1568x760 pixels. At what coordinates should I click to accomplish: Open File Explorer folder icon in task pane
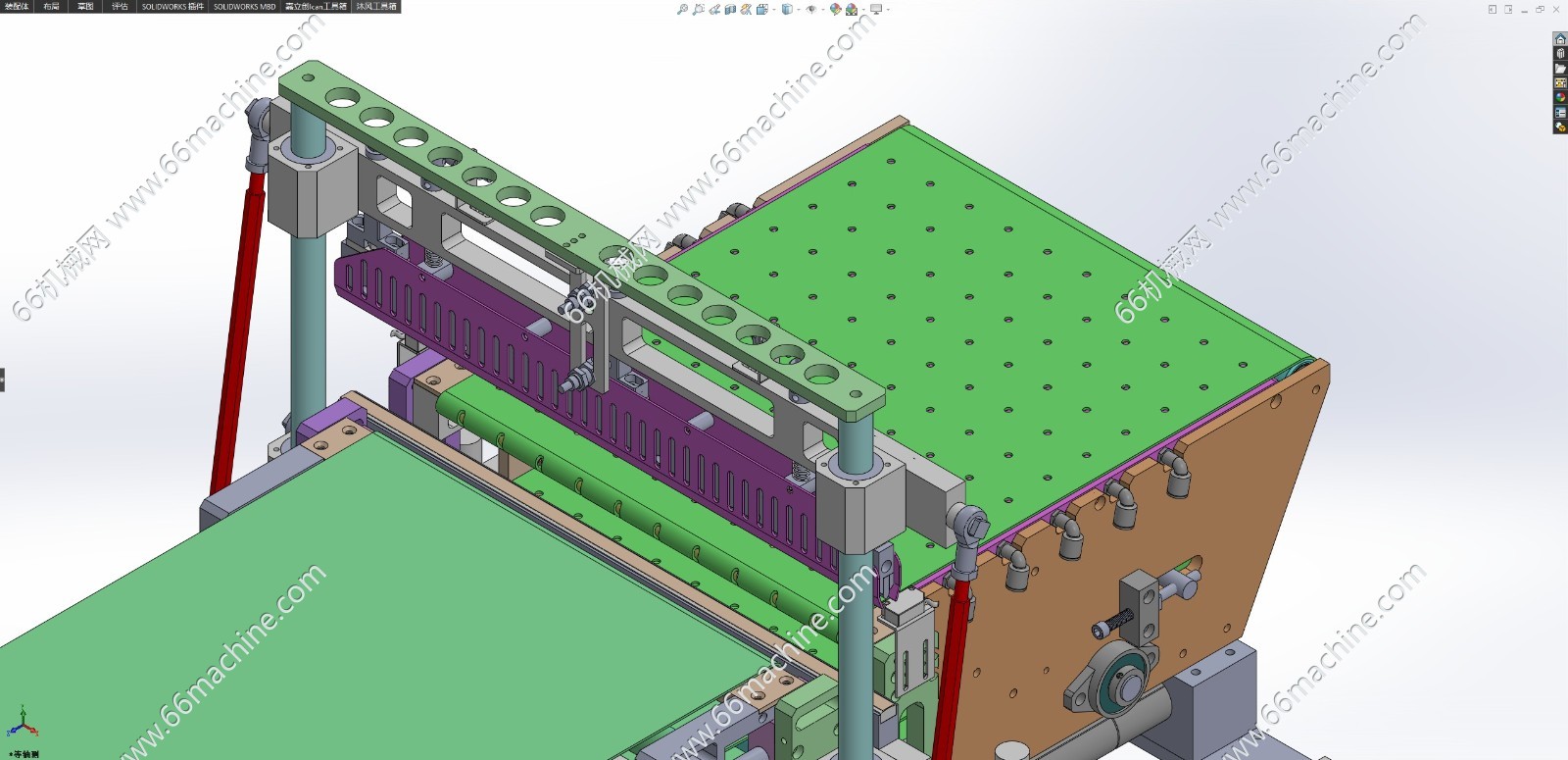[x=1560, y=69]
